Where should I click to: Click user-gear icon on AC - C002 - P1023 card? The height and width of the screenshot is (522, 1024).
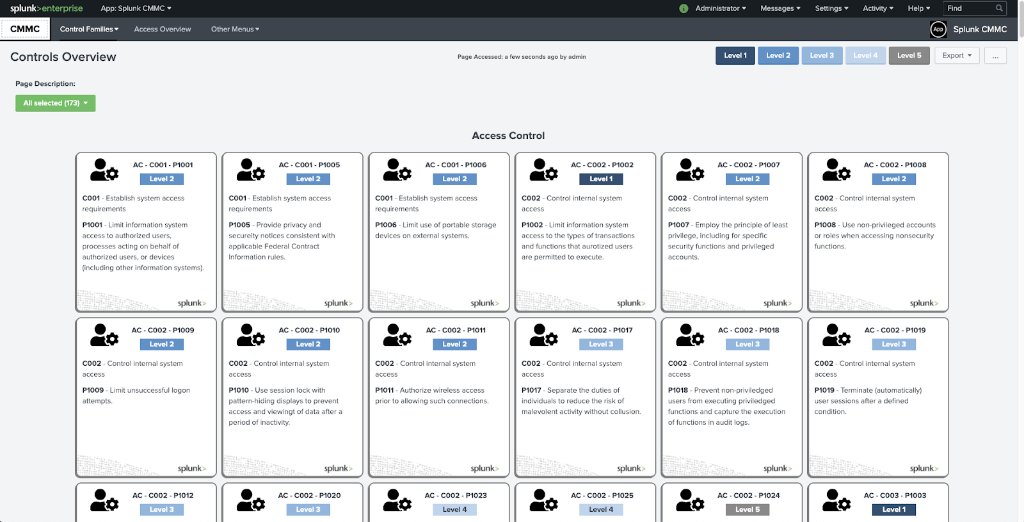point(396,500)
